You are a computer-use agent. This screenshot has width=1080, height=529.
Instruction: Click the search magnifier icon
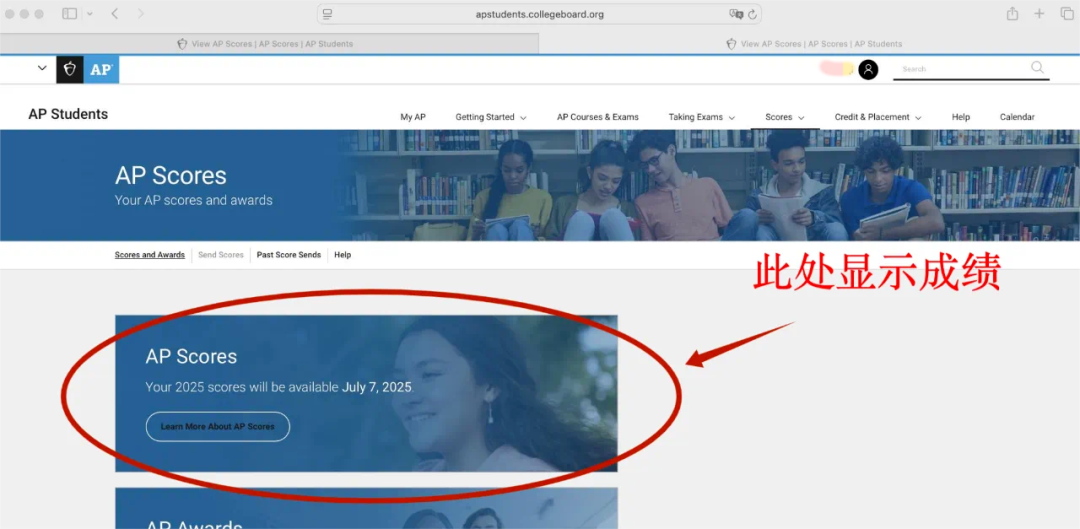click(1037, 68)
